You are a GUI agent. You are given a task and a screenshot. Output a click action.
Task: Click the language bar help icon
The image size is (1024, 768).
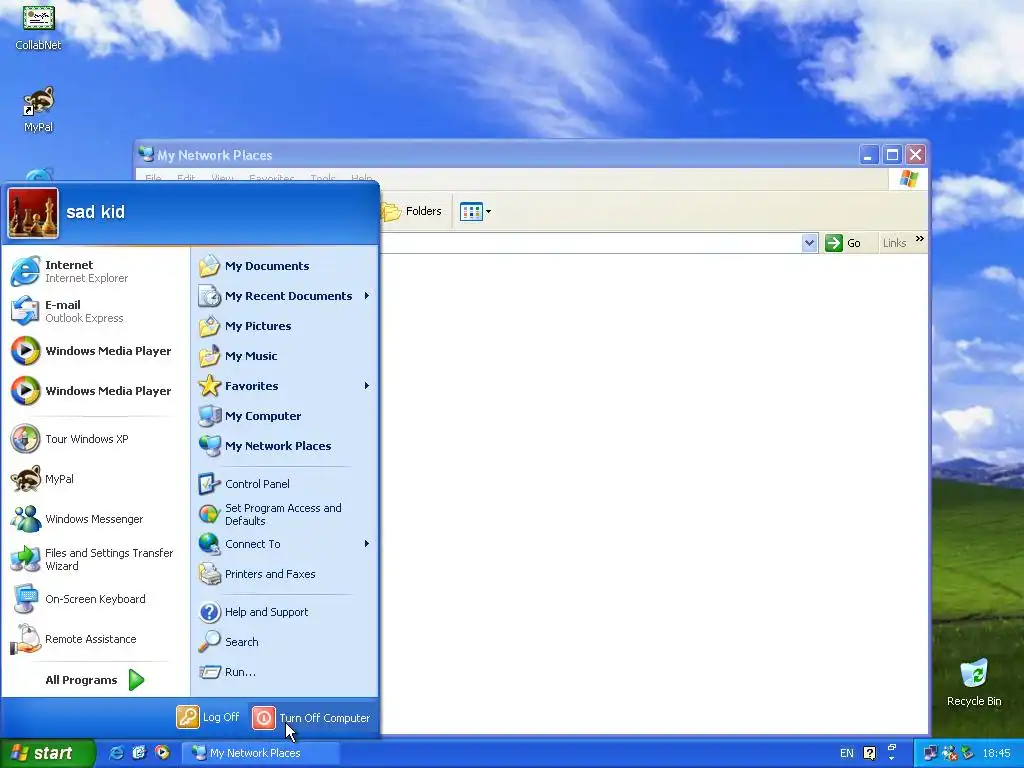[869, 754]
